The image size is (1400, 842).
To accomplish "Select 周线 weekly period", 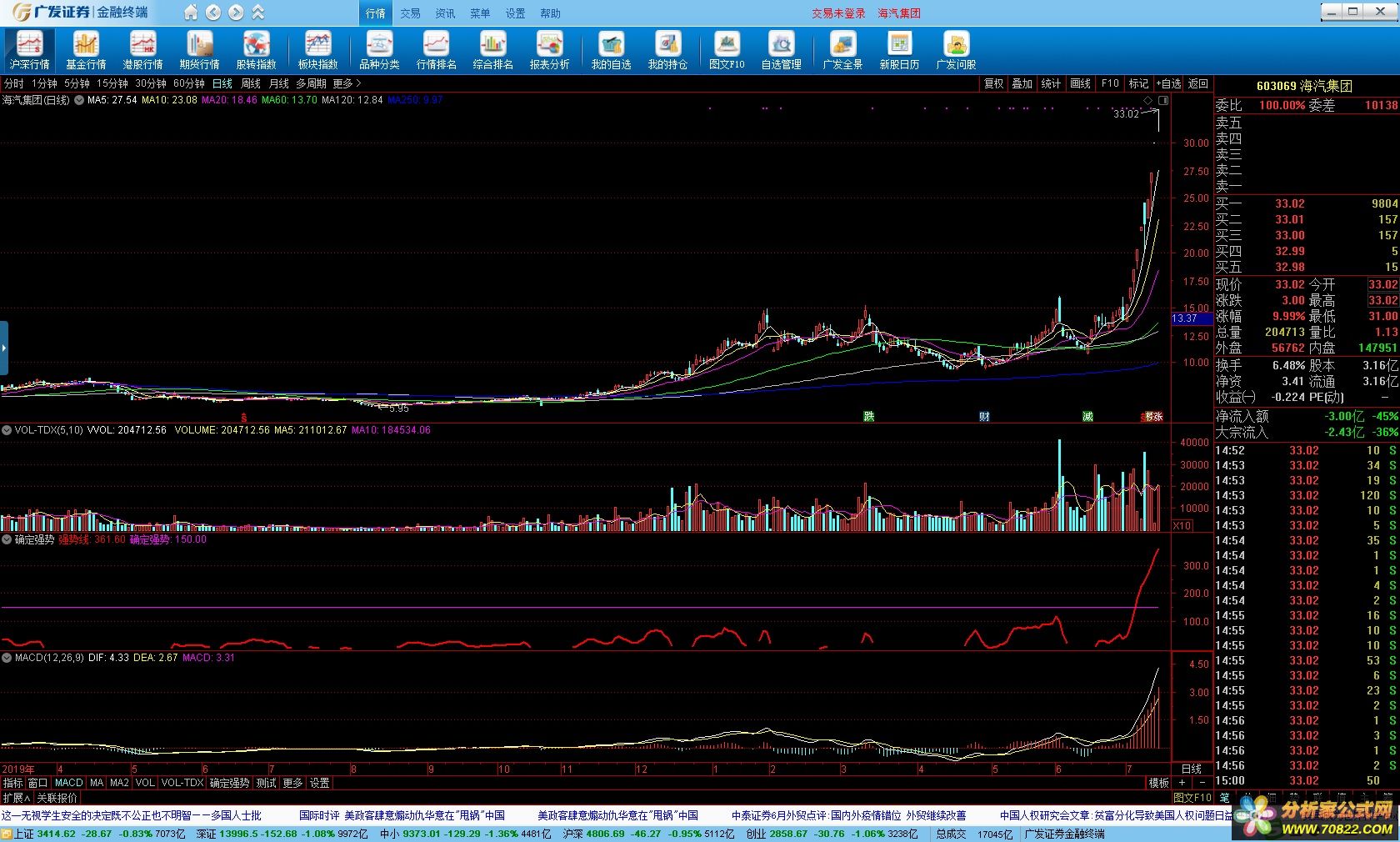I will pos(251,83).
